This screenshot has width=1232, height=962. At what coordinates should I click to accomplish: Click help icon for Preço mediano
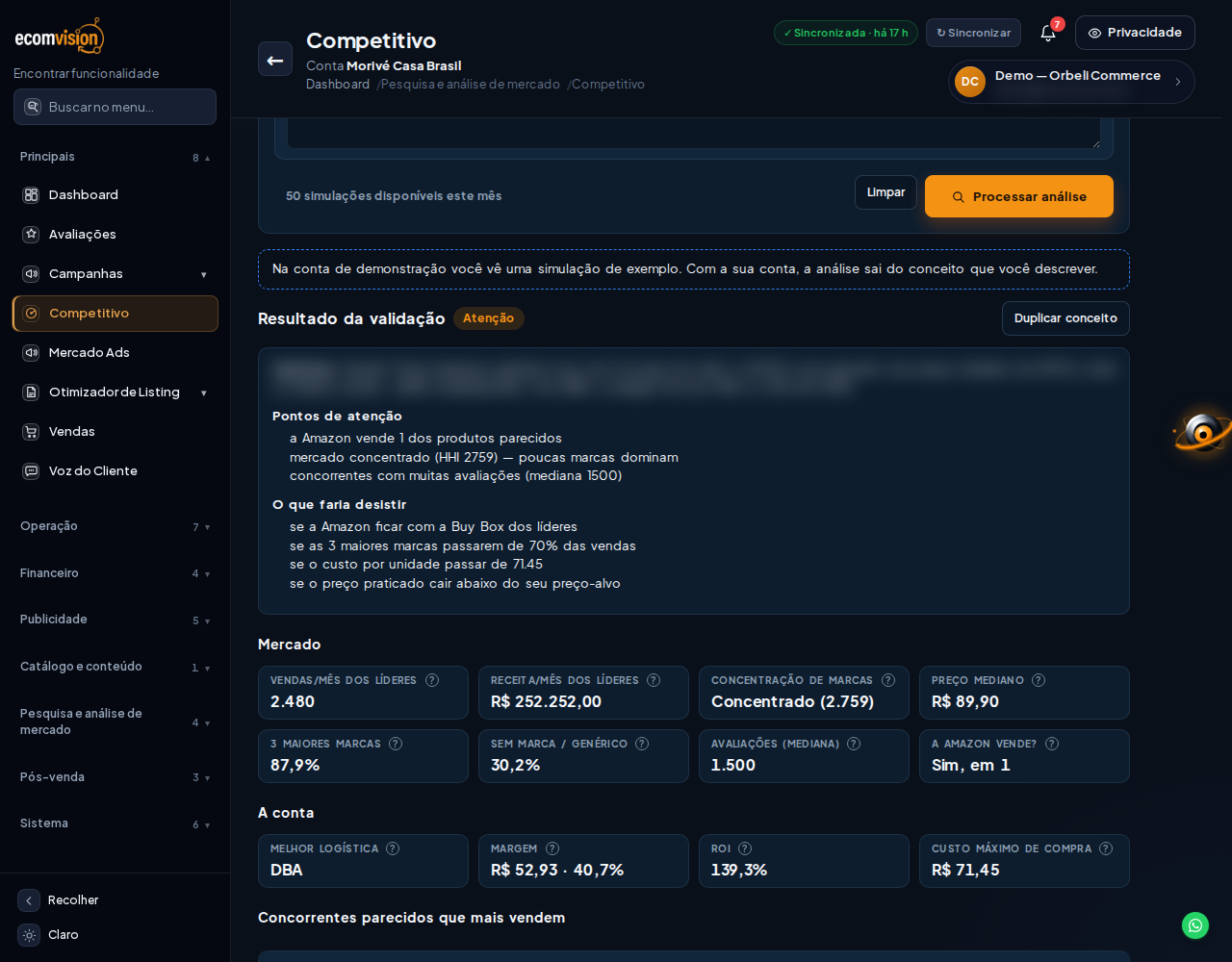point(1039,680)
